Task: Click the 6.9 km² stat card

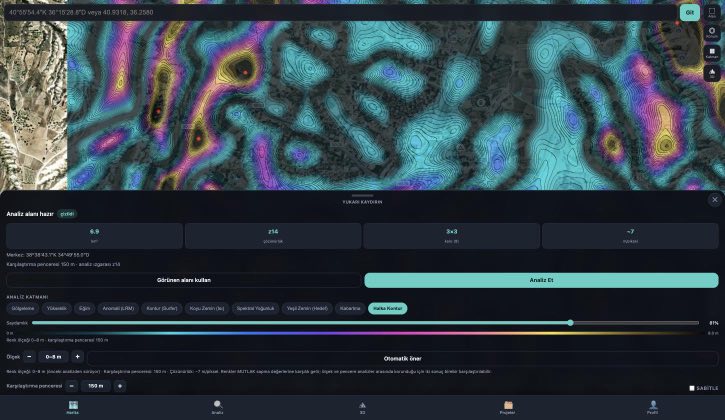Action: coord(94,236)
